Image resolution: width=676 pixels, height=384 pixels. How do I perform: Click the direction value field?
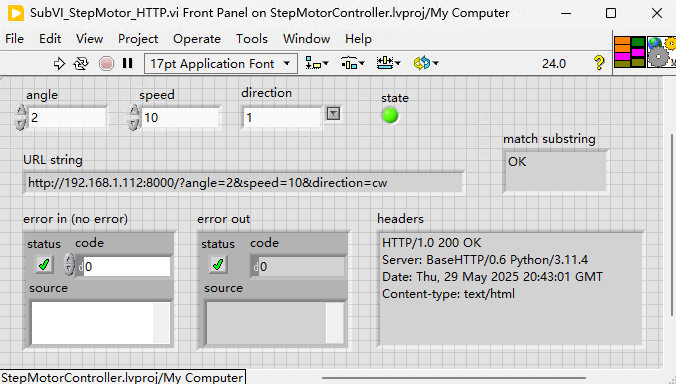282,117
